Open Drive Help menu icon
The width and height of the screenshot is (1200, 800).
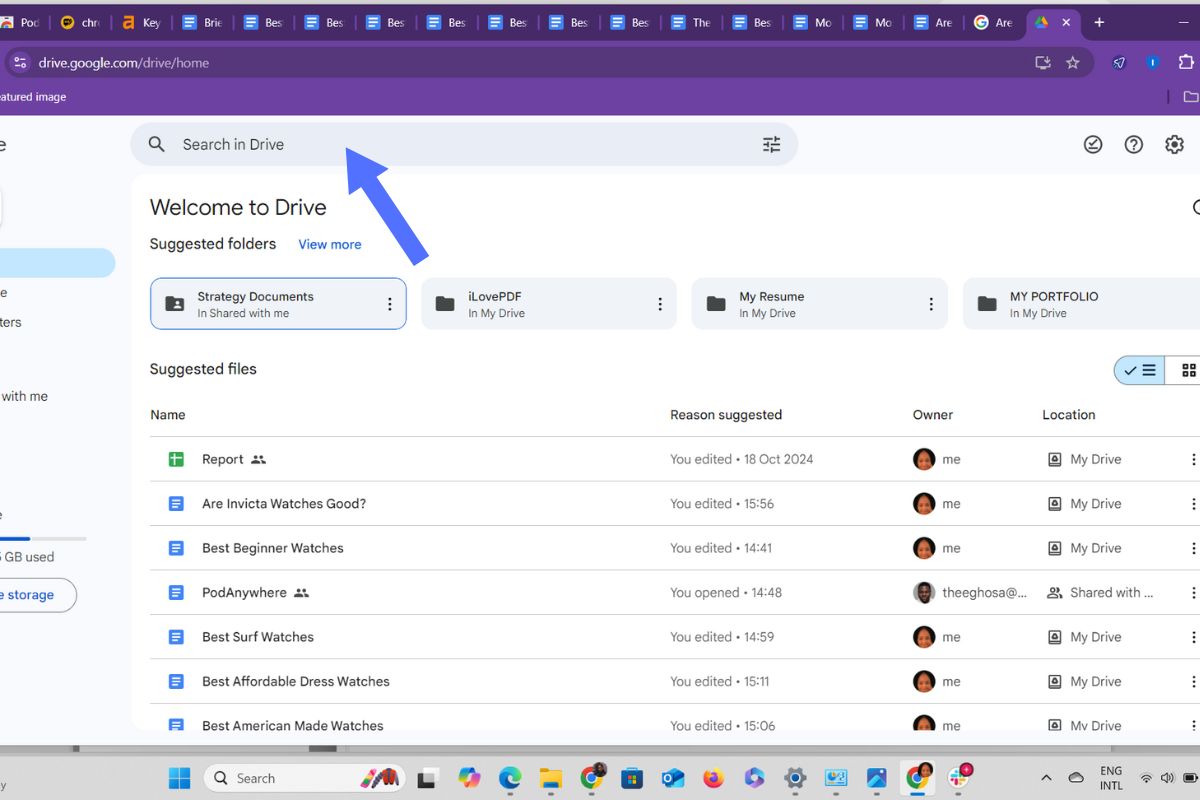1133,144
